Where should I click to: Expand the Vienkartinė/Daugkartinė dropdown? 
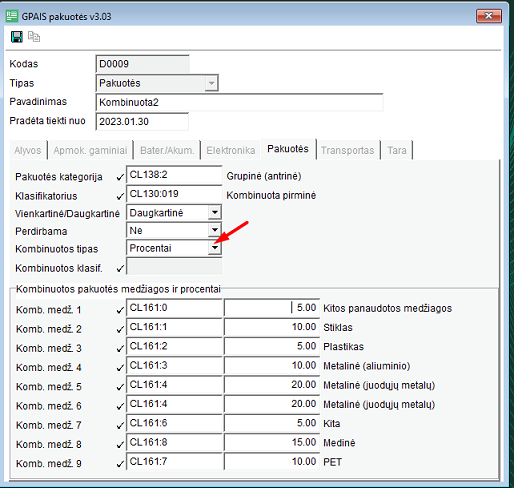coord(215,212)
